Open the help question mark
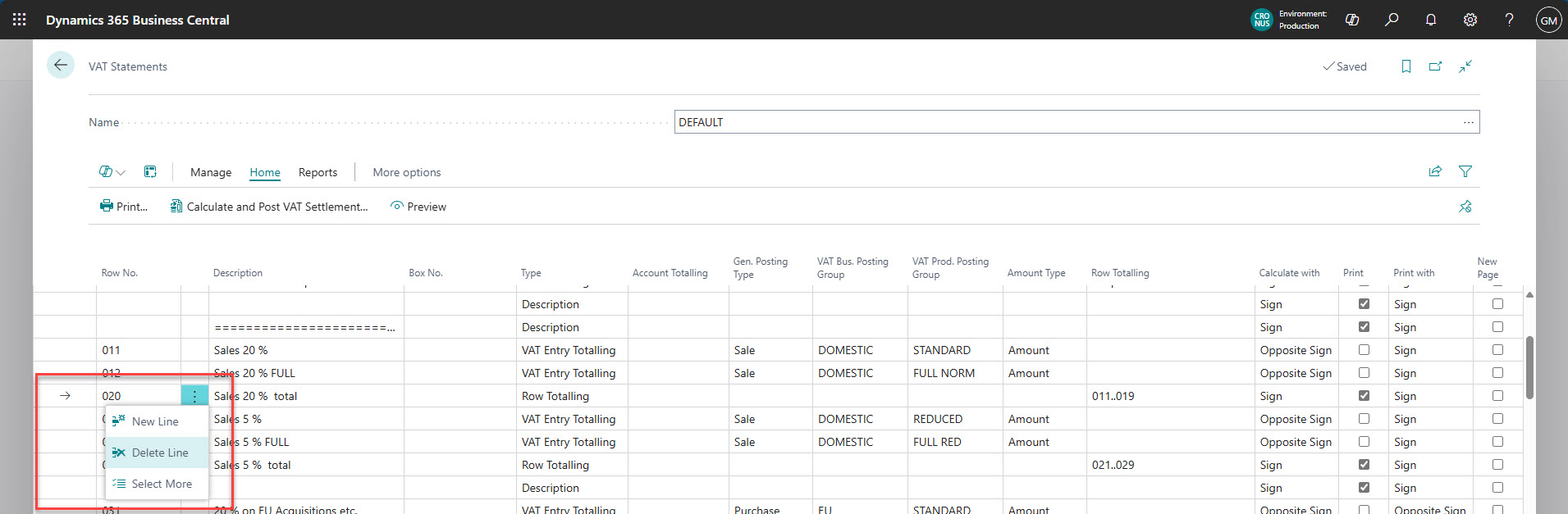Viewport: 1568px width, 514px height. point(1509,20)
